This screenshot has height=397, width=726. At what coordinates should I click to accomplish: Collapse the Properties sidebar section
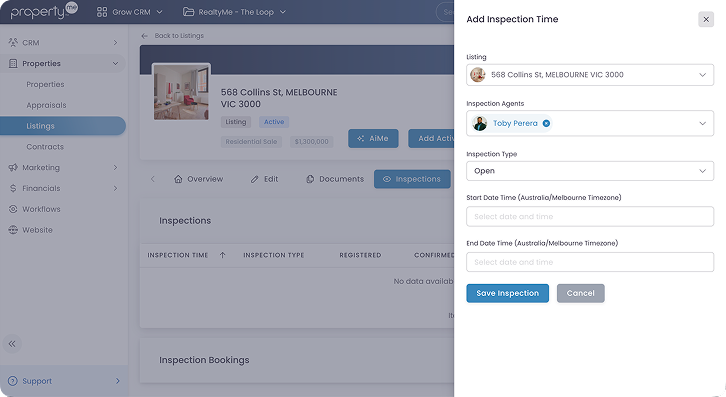click(63, 63)
